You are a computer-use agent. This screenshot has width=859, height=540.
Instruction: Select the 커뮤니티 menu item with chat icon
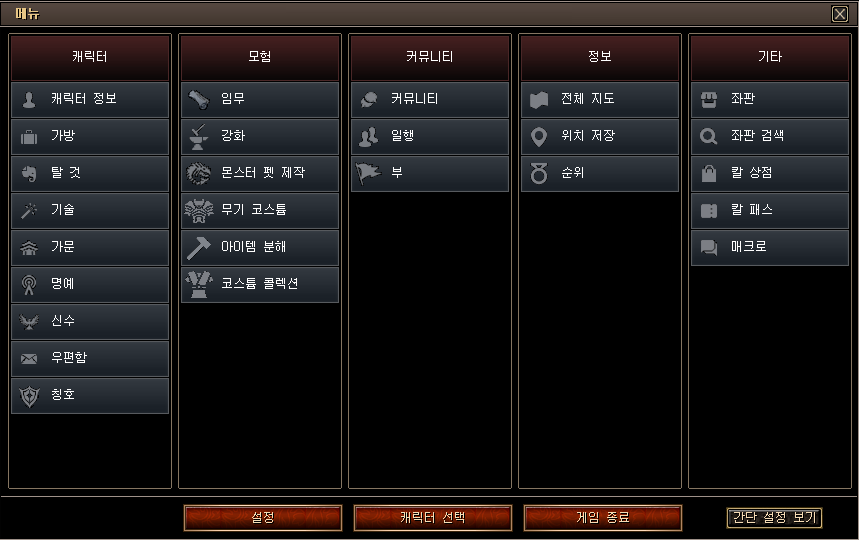point(430,100)
